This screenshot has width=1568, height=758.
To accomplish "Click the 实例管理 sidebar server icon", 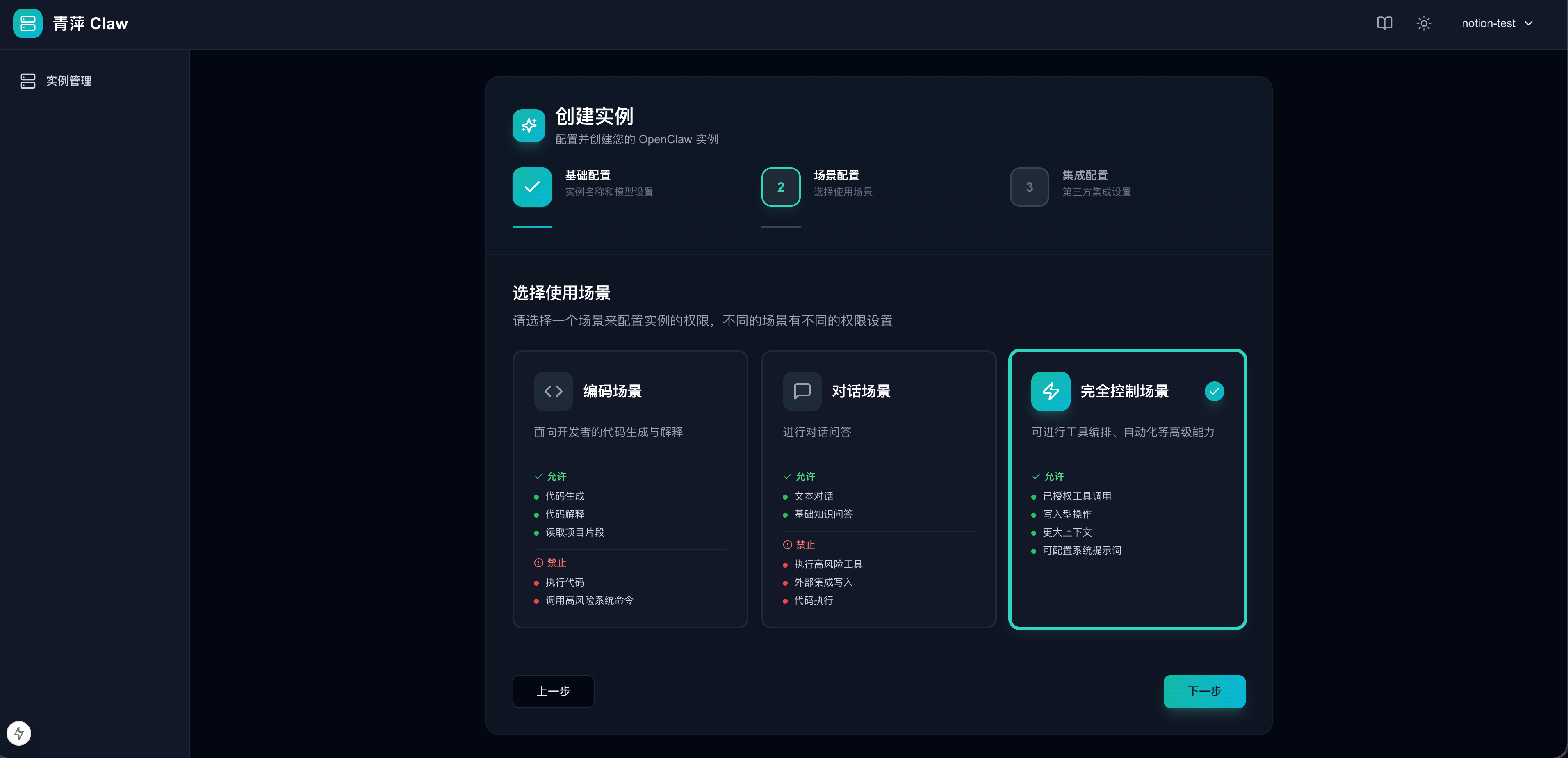I will pos(27,81).
